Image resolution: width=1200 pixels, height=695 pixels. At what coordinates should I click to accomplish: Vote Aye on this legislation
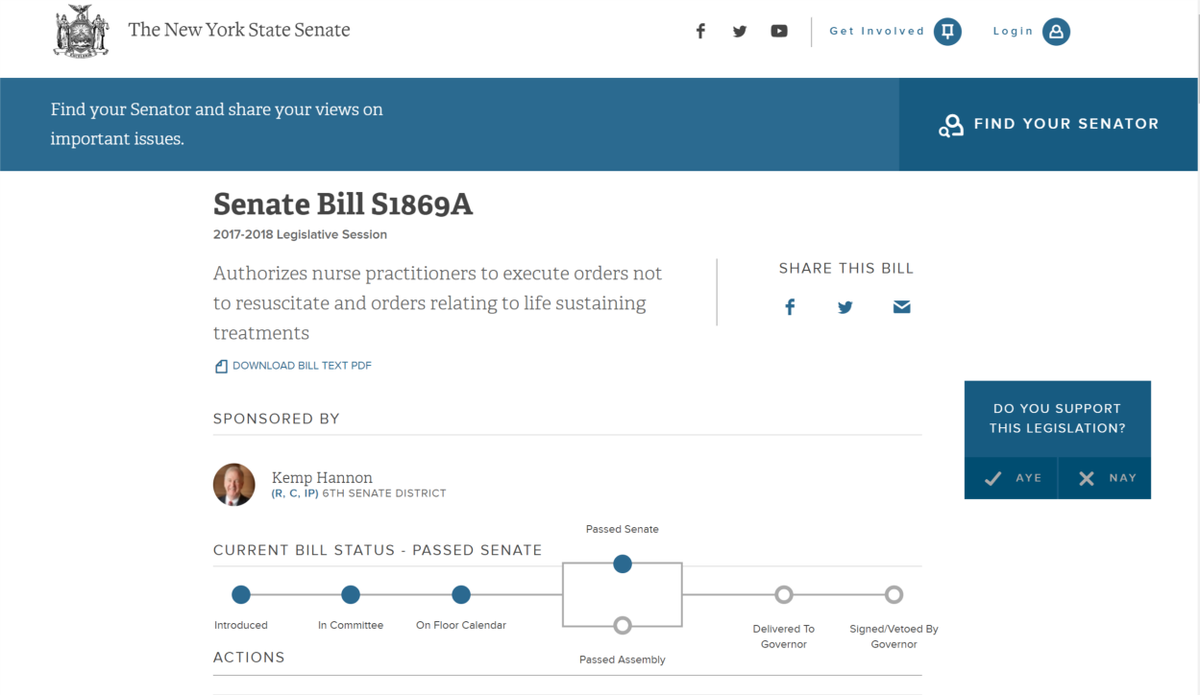(1011, 478)
